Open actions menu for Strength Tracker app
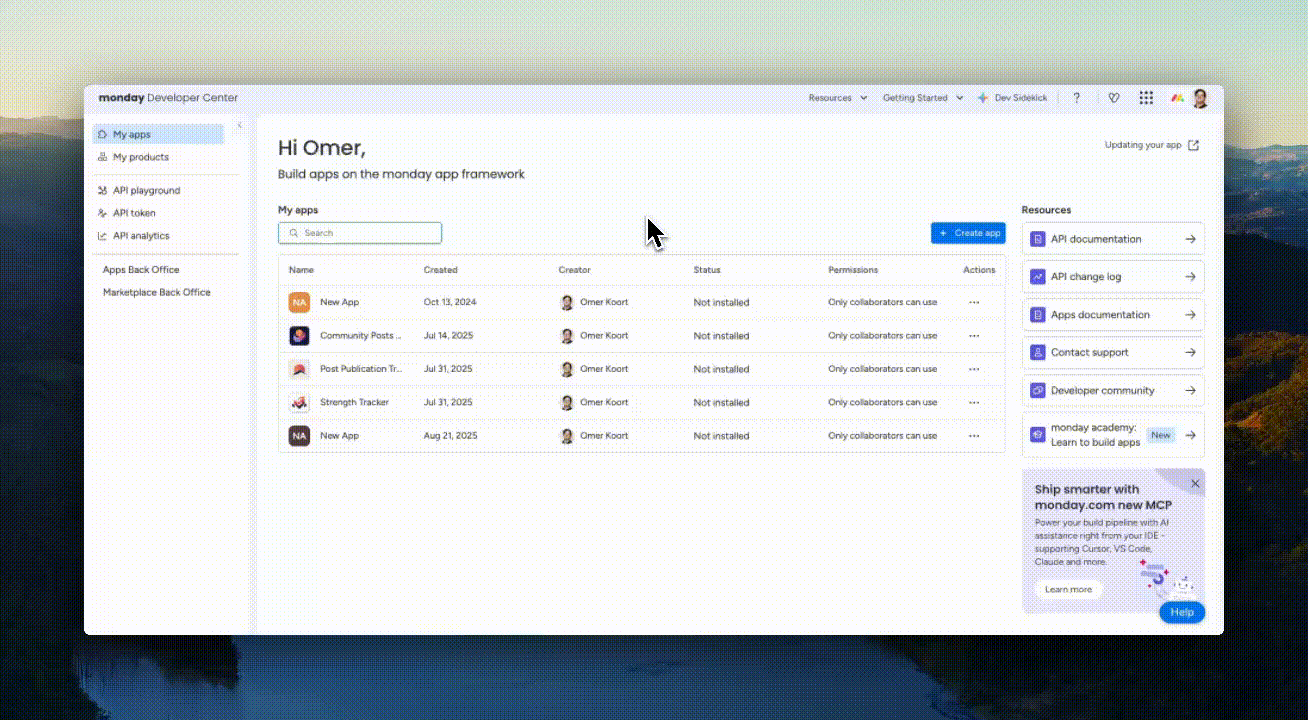The image size is (1308, 720). [x=974, y=402]
